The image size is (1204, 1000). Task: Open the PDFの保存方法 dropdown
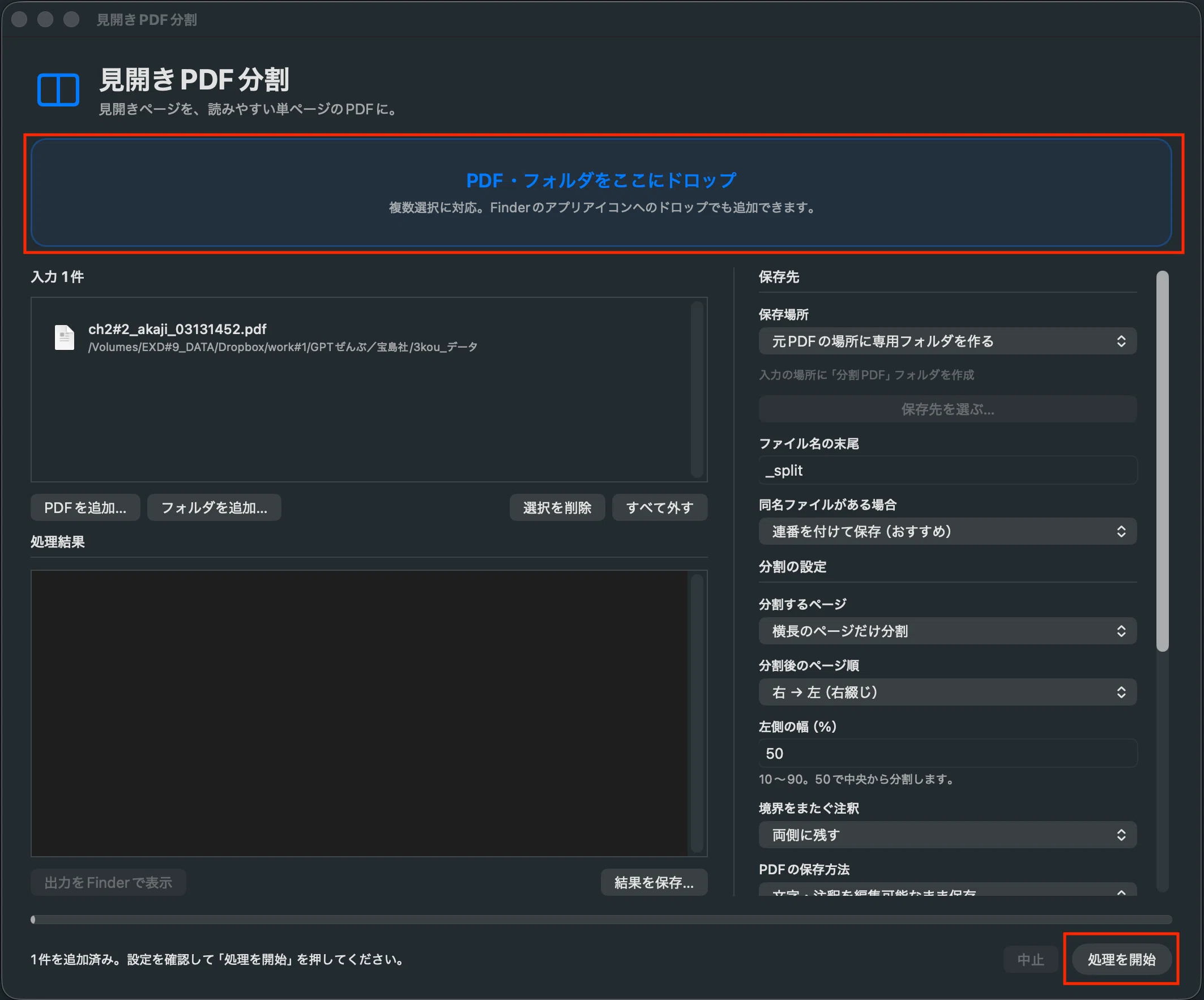947,891
